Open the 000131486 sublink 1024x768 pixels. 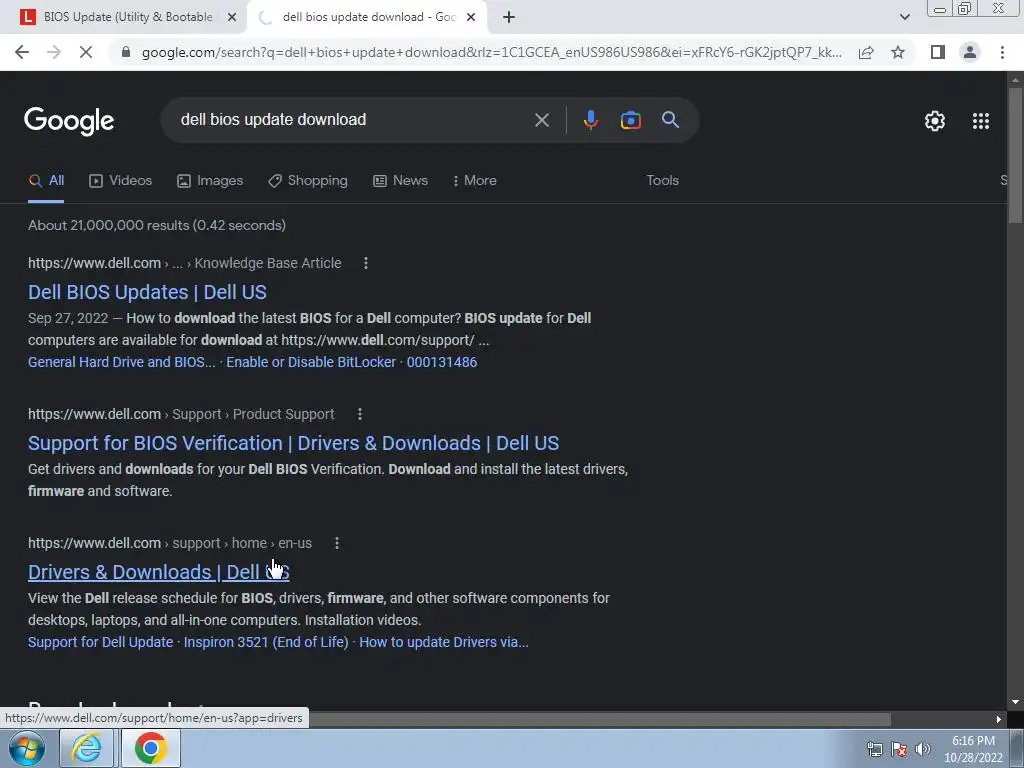pos(442,362)
